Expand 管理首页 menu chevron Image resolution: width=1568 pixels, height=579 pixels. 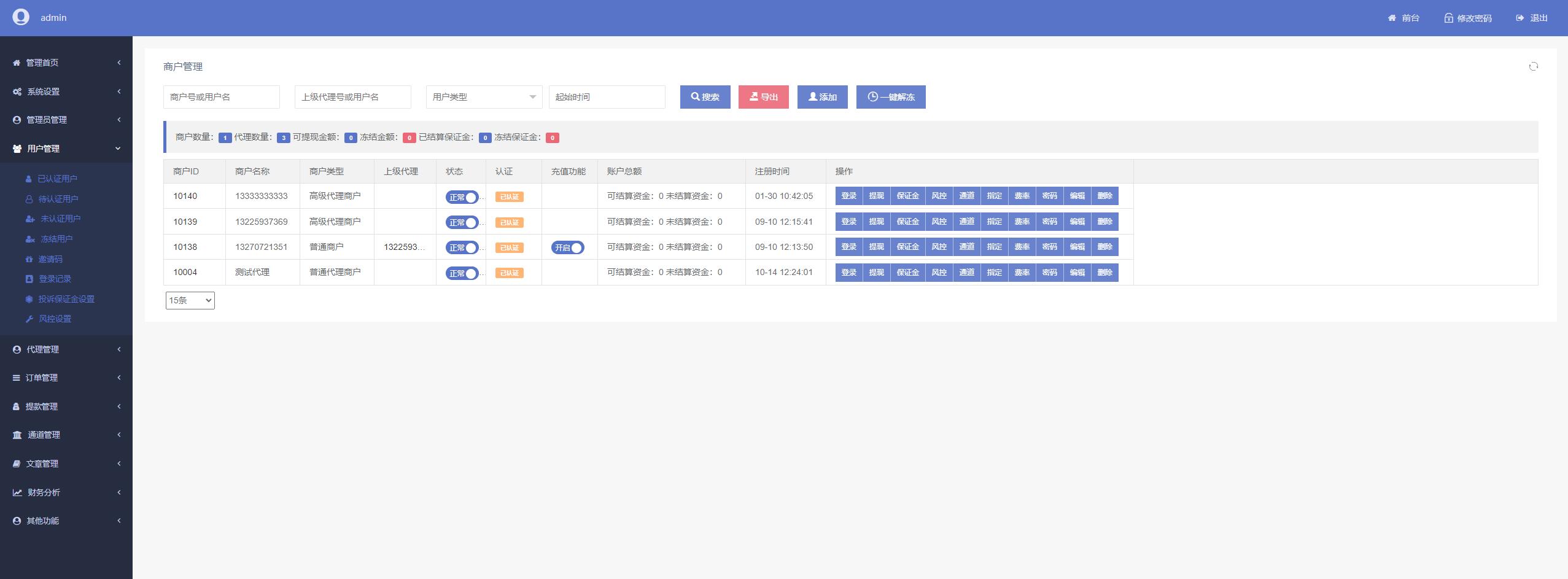(119, 63)
